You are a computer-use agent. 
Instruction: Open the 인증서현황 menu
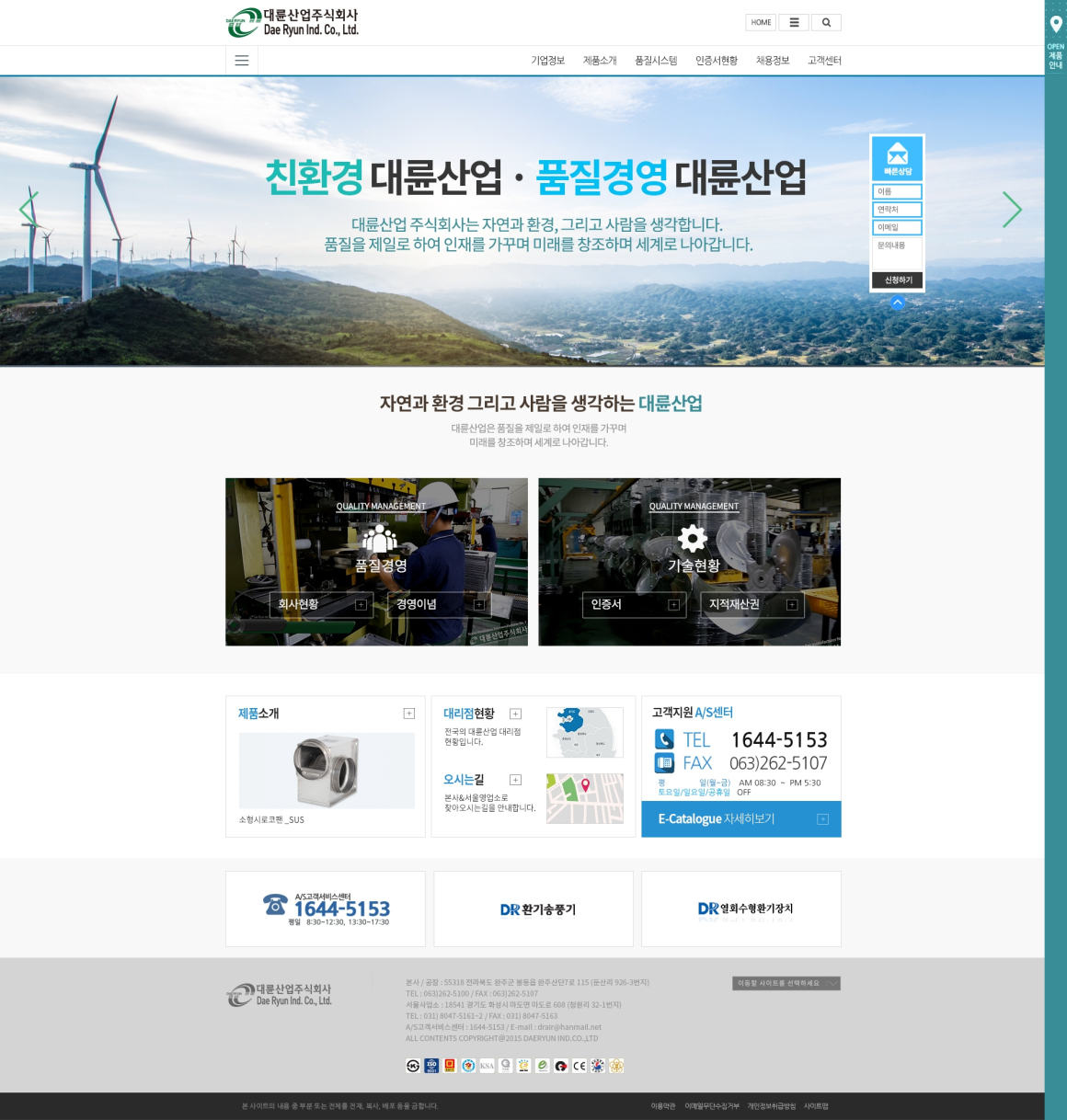717,61
